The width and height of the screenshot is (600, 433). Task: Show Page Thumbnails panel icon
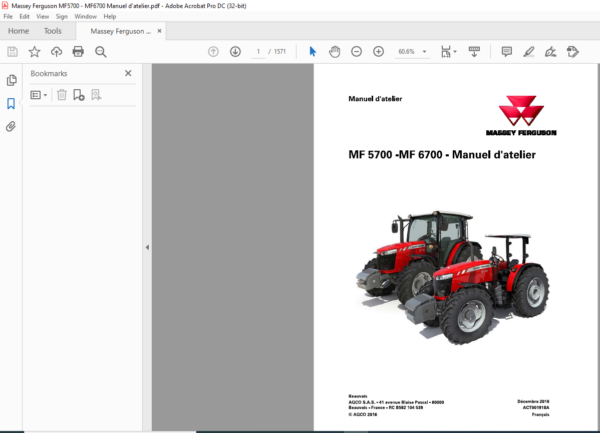pos(11,80)
